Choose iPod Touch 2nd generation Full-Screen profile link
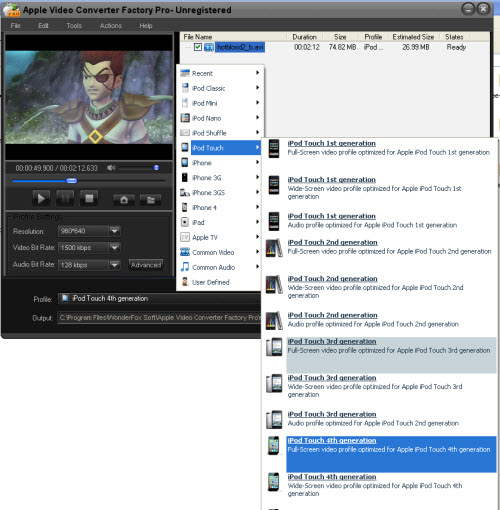 click(x=333, y=242)
